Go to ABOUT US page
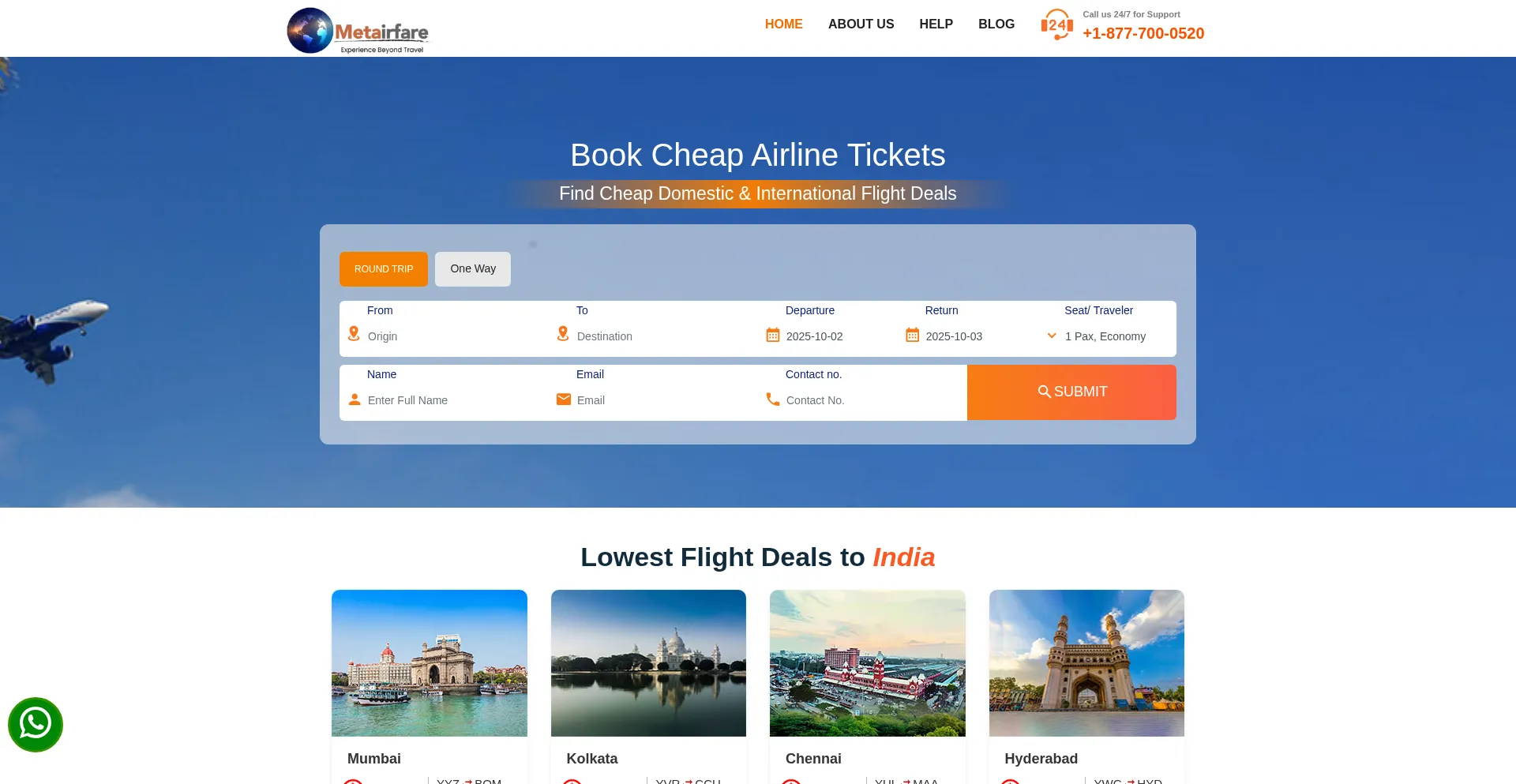1516x784 pixels. (x=861, y=24)
